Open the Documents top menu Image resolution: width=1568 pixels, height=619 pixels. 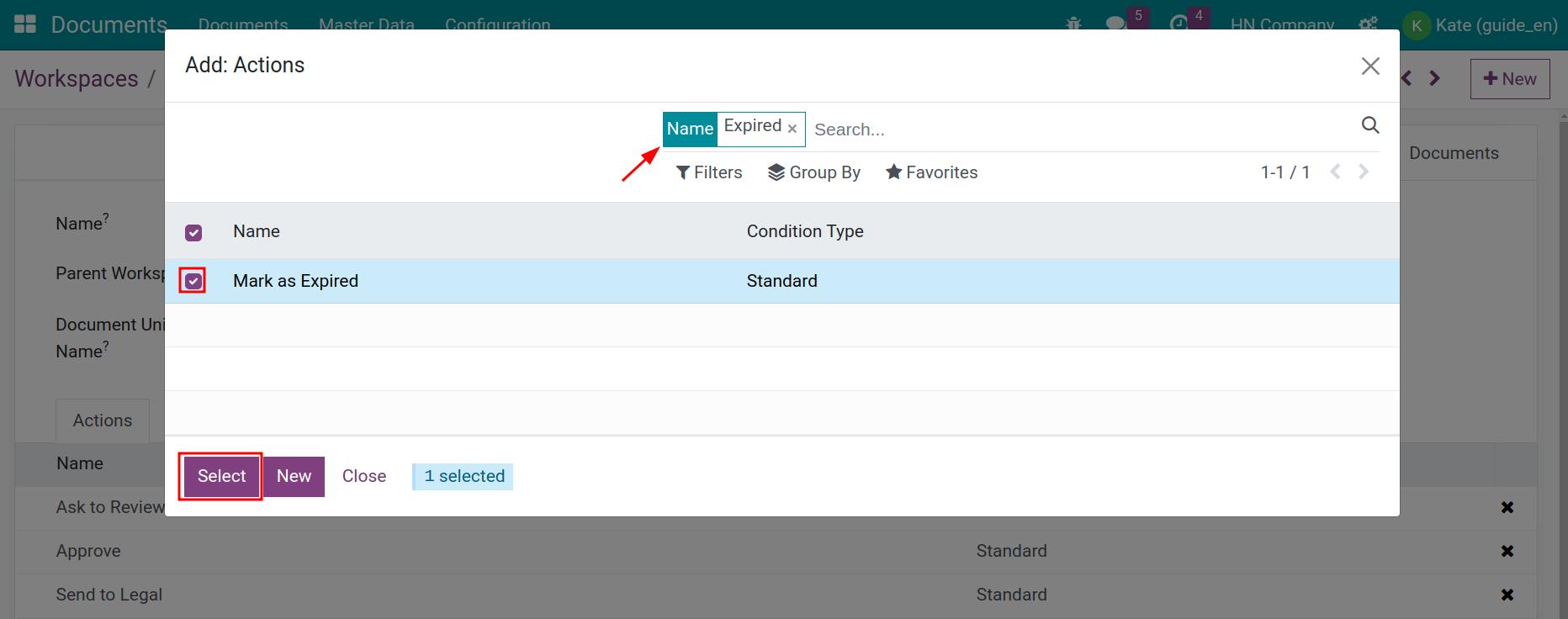coord(243,25)
